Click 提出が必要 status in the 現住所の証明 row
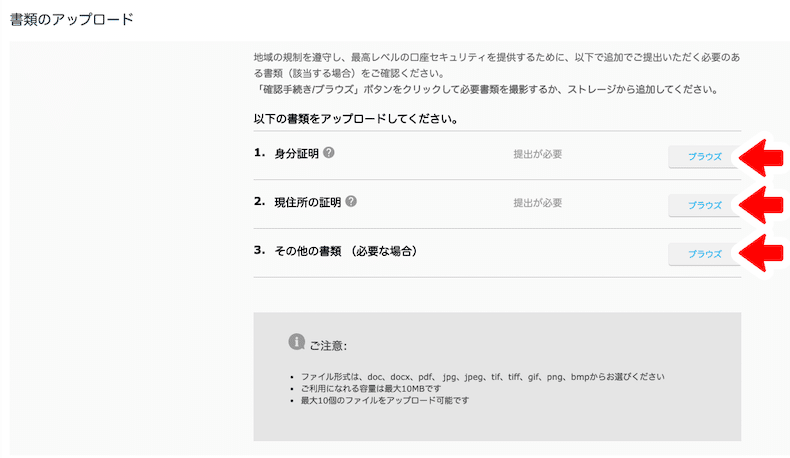 538,202
